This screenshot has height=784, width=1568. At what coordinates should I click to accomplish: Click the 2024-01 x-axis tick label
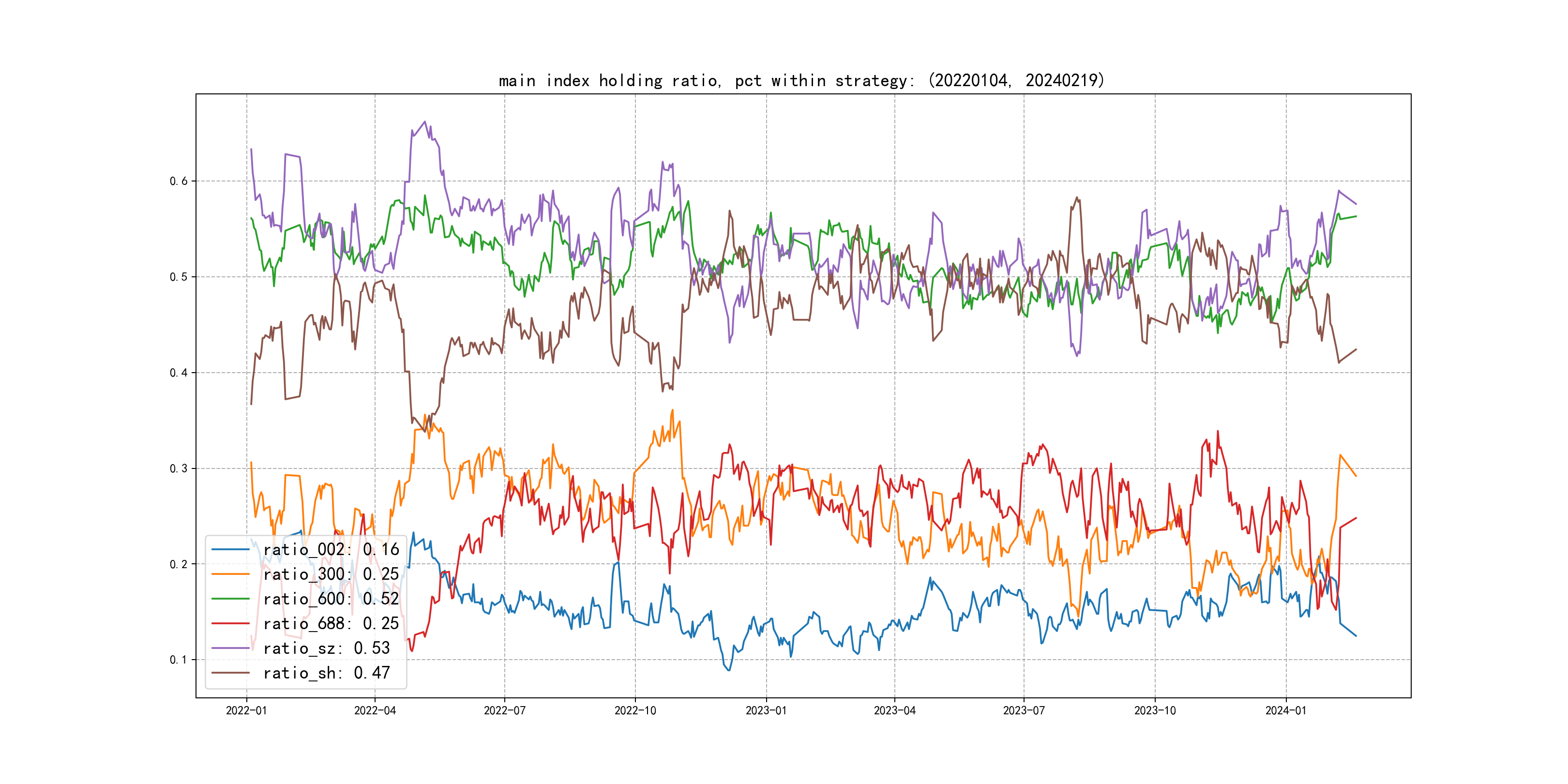(1285, 710)
